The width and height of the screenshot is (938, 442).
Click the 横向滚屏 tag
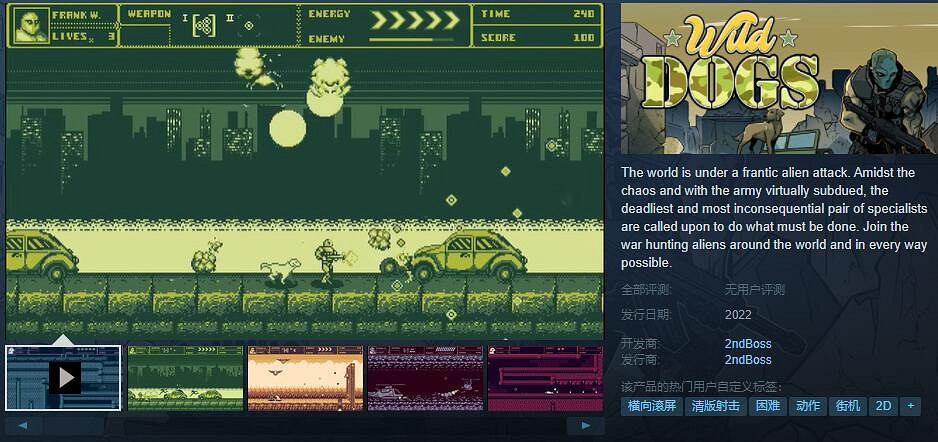coord(651,406)
